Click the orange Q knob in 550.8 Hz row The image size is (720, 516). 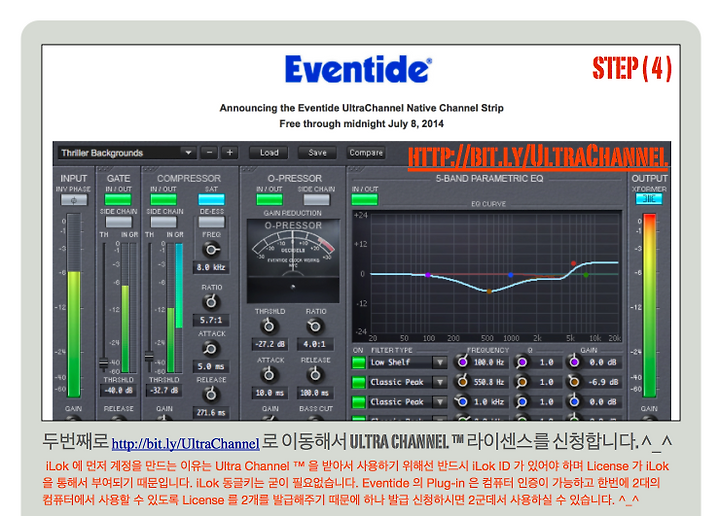click(522, 381)
